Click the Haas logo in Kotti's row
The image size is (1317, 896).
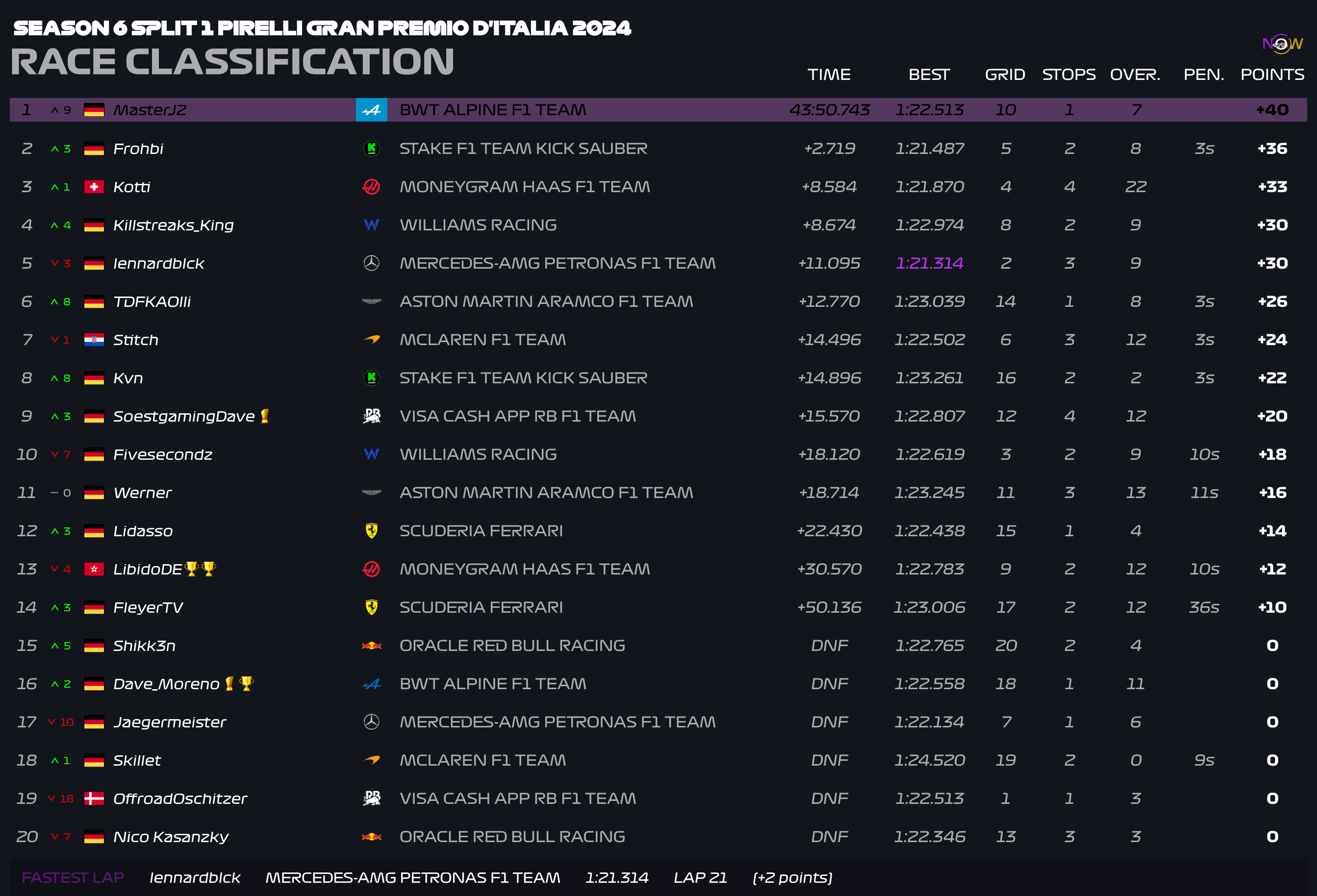click(371, 187)
